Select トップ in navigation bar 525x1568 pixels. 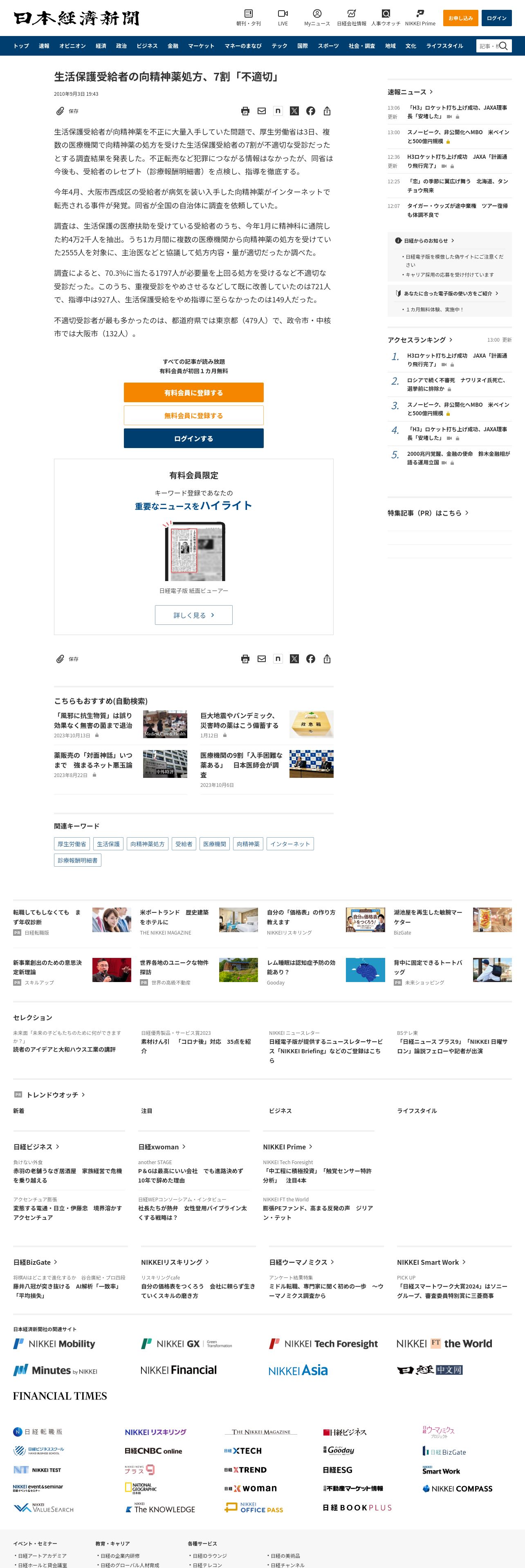(x=21, y=46)
